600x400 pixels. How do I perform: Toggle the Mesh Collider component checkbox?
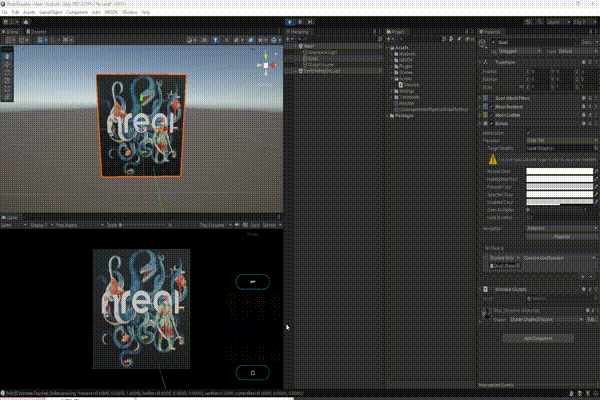click(x=494, y=117)
